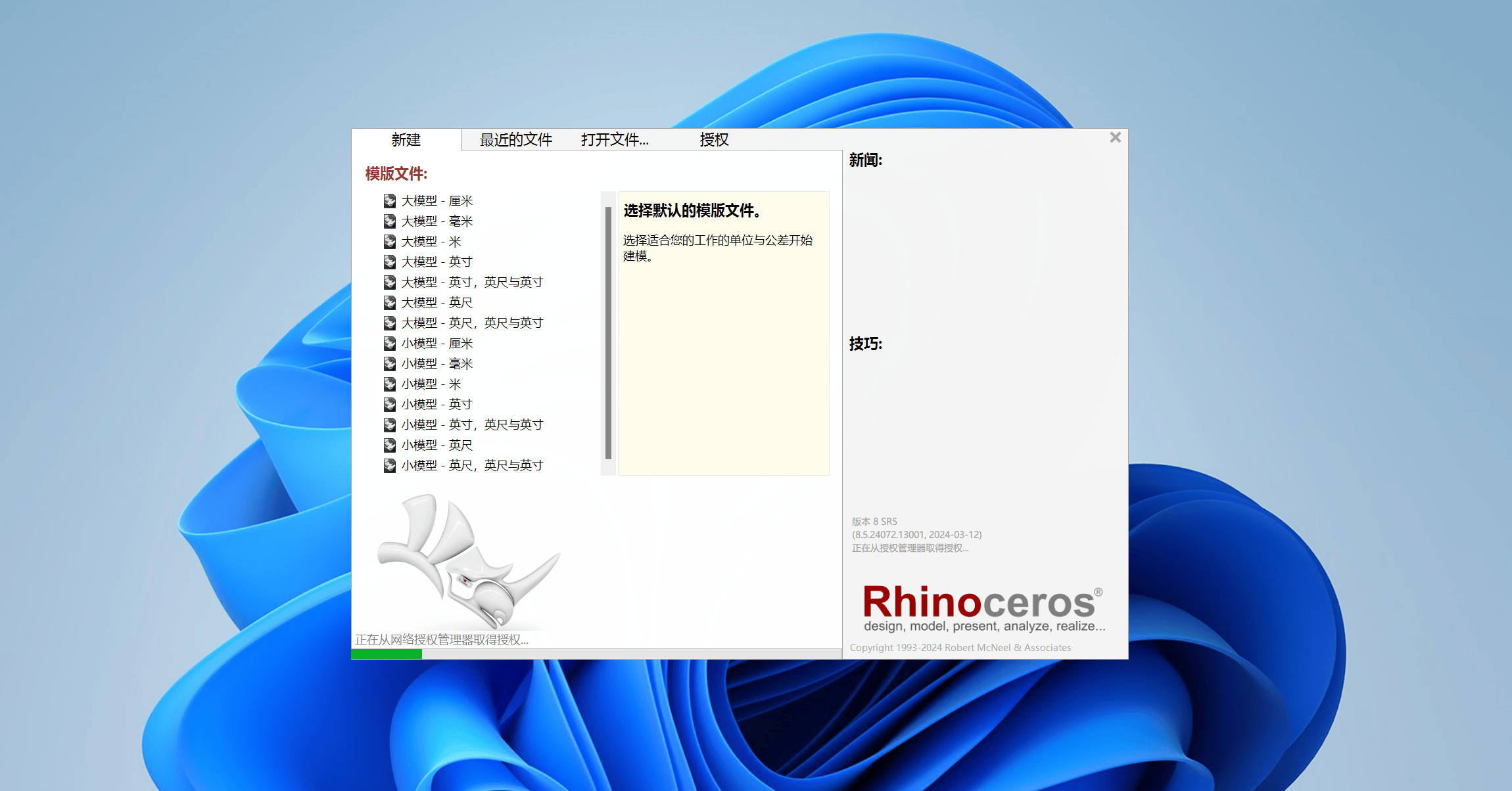Select template text 大模型 - 毫米
The height and width of the screenshot is (791, 1512).
pos(437,221)
